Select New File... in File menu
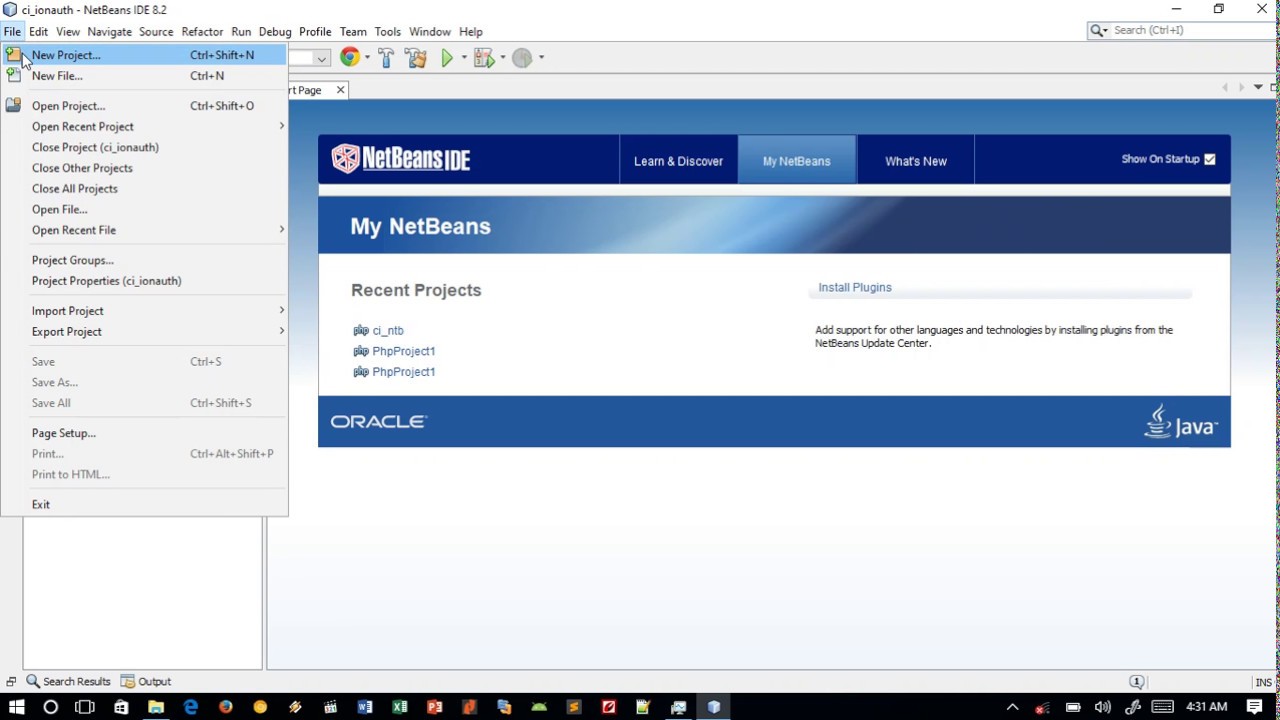This screenshot has height=720, width=1280. click(144, 76)
